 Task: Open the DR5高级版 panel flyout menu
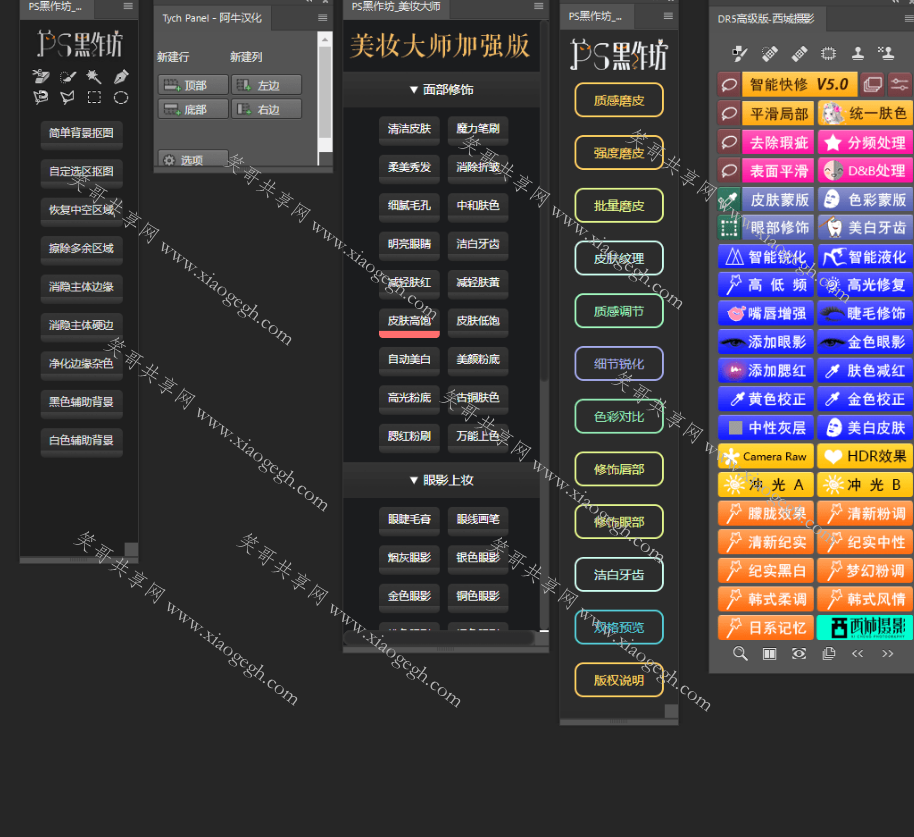click(x=909, y=19)
